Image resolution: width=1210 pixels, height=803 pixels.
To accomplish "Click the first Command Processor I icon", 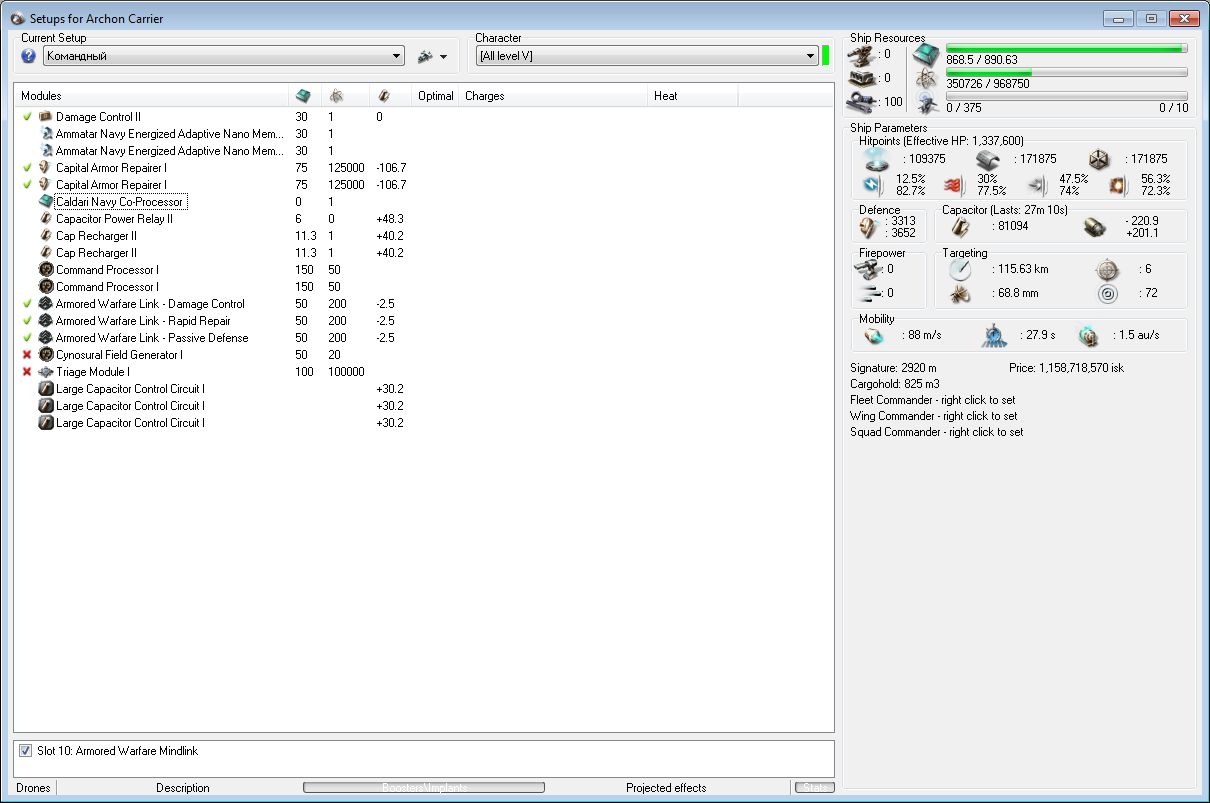I will (45, 270).
